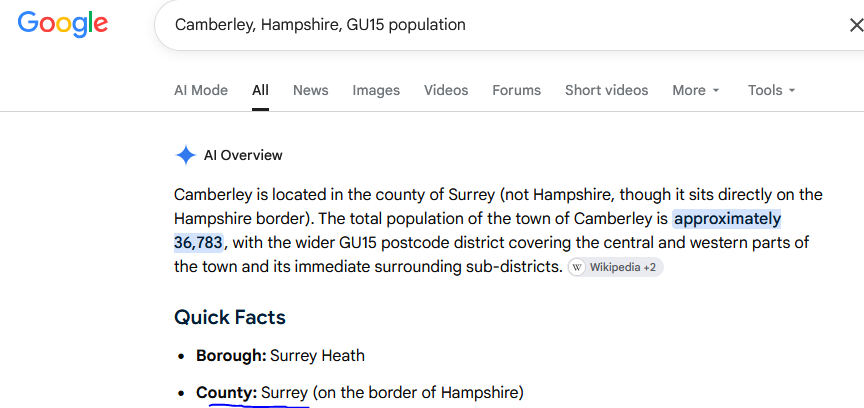
Task: Open the More dropdown menu
Action: pyautogui.click(x=696, y=90)
